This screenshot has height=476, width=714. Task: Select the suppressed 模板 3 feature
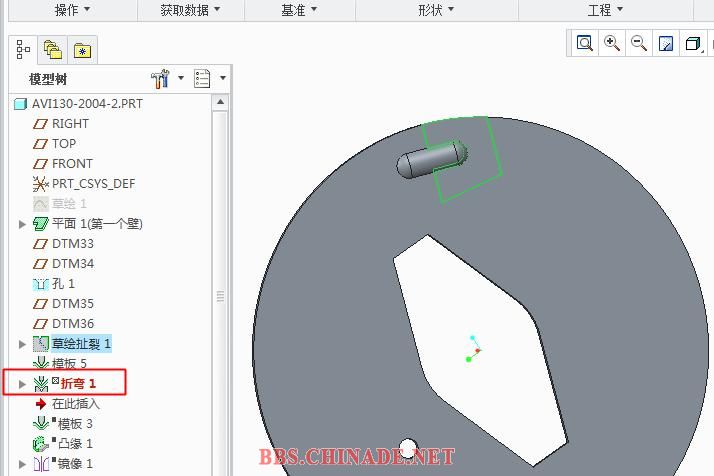coord(75,424)
